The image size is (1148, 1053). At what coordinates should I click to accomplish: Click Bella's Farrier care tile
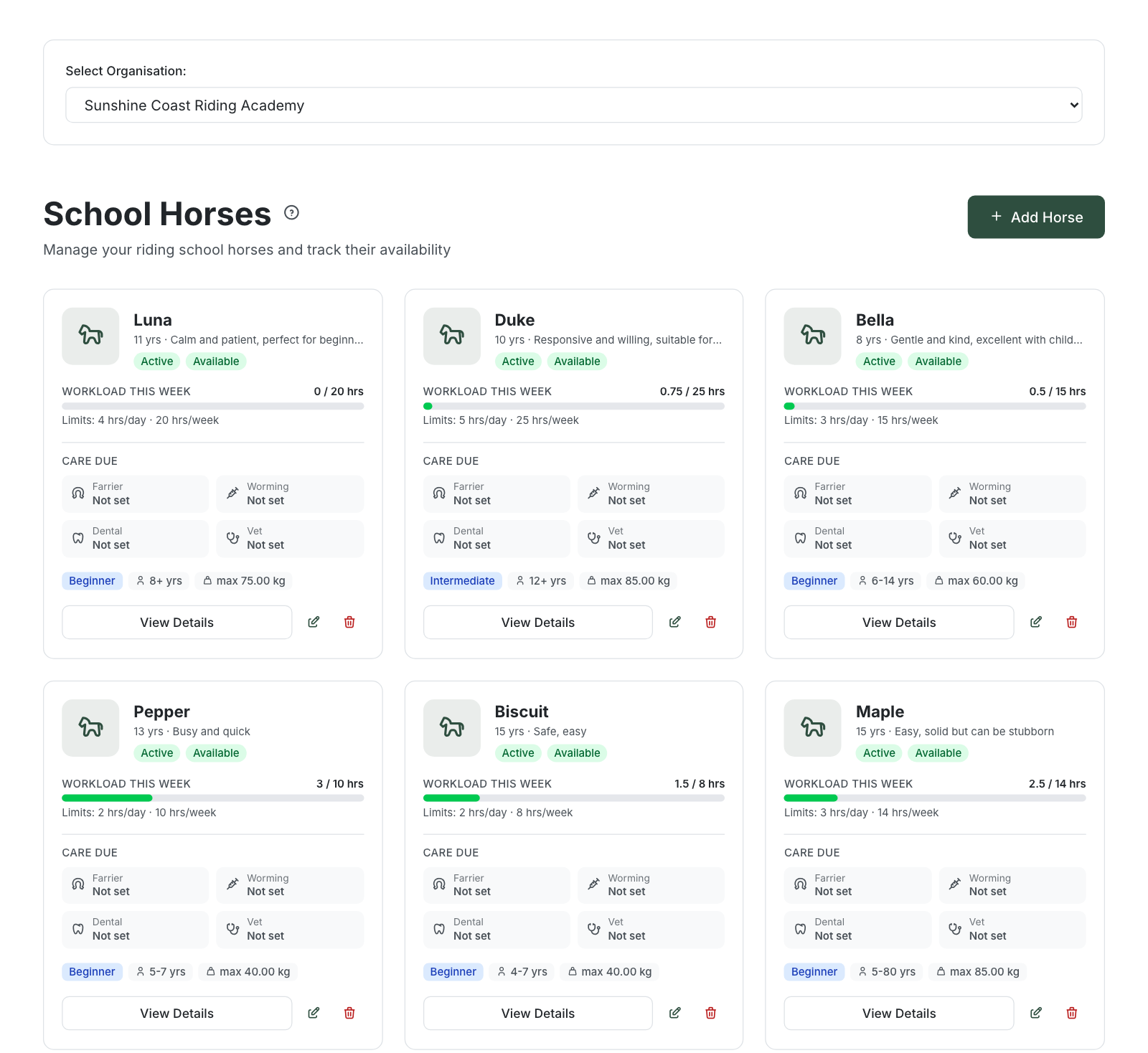pos(857,494)
